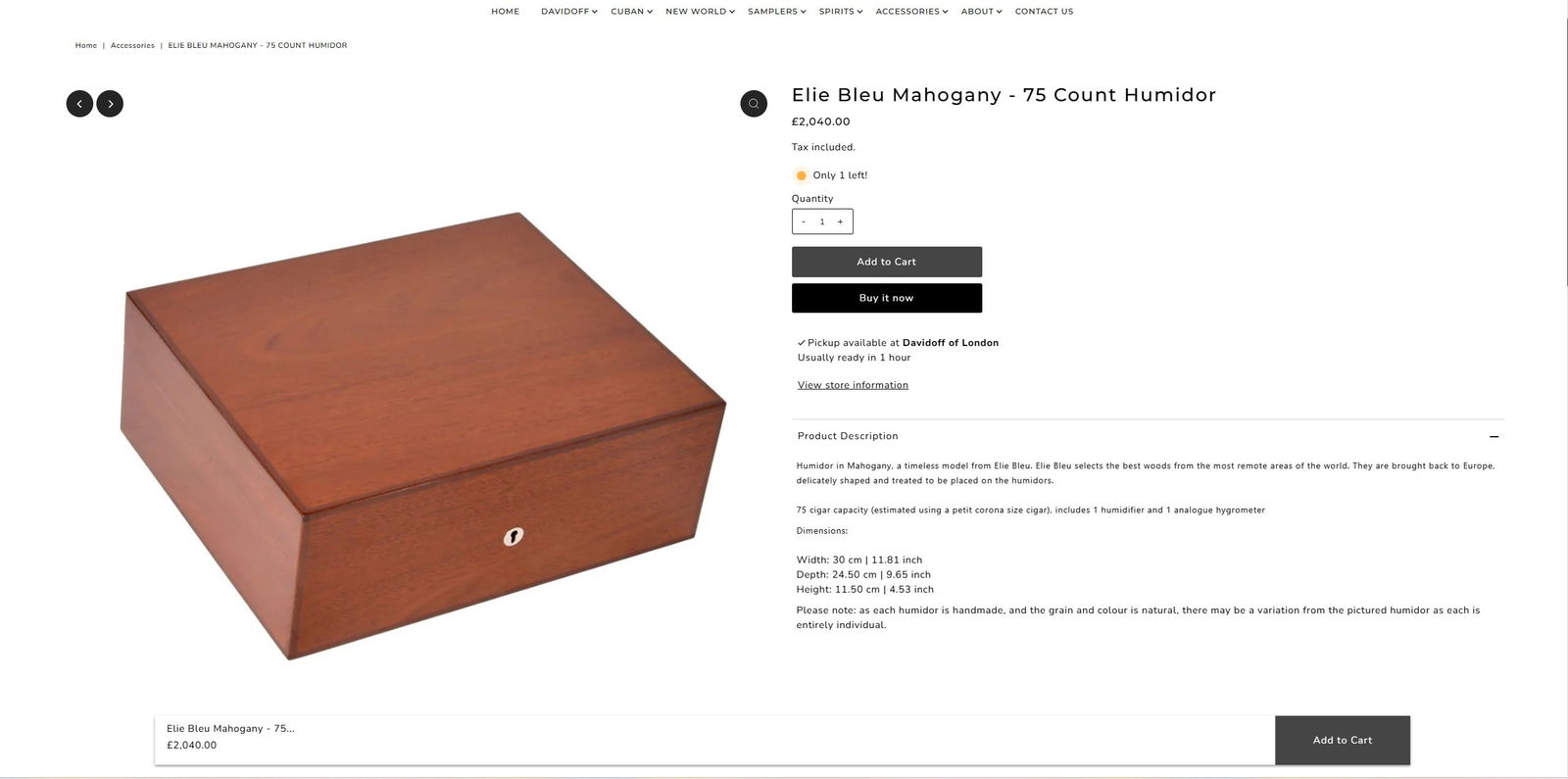Click Add to Cart in the bottom bar
Screen dimensions: 1568x779
click(x=1342, y=740)
